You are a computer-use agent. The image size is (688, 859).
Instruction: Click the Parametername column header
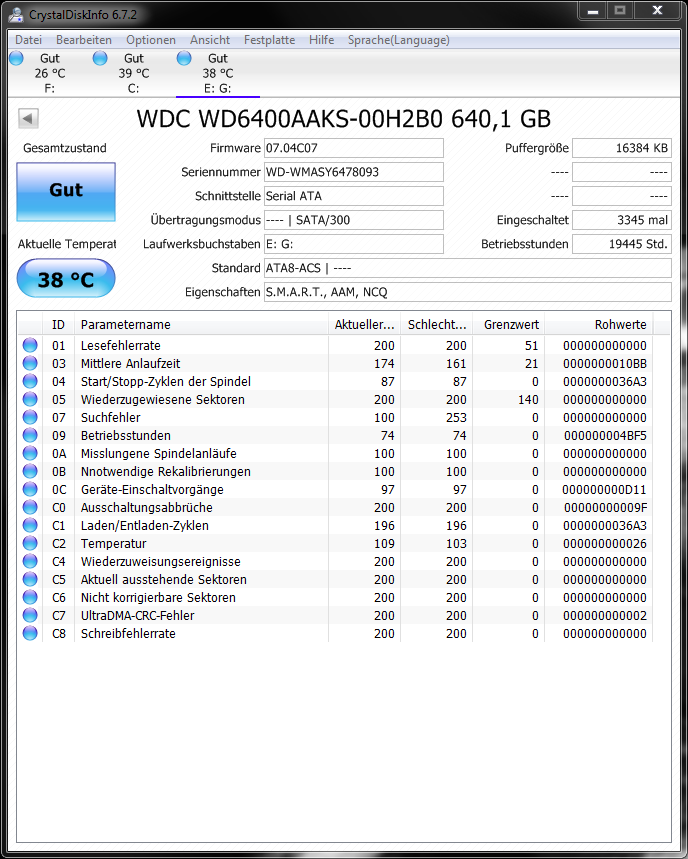pyautogui.click(x=201, y=325)
